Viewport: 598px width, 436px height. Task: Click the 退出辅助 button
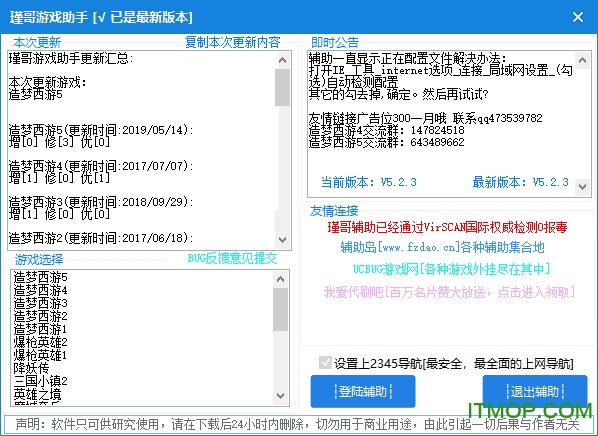click(x=535, y=391)
